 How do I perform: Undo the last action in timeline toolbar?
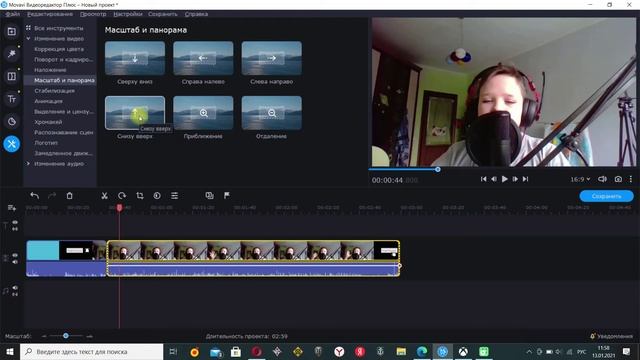tap(35, 196)
